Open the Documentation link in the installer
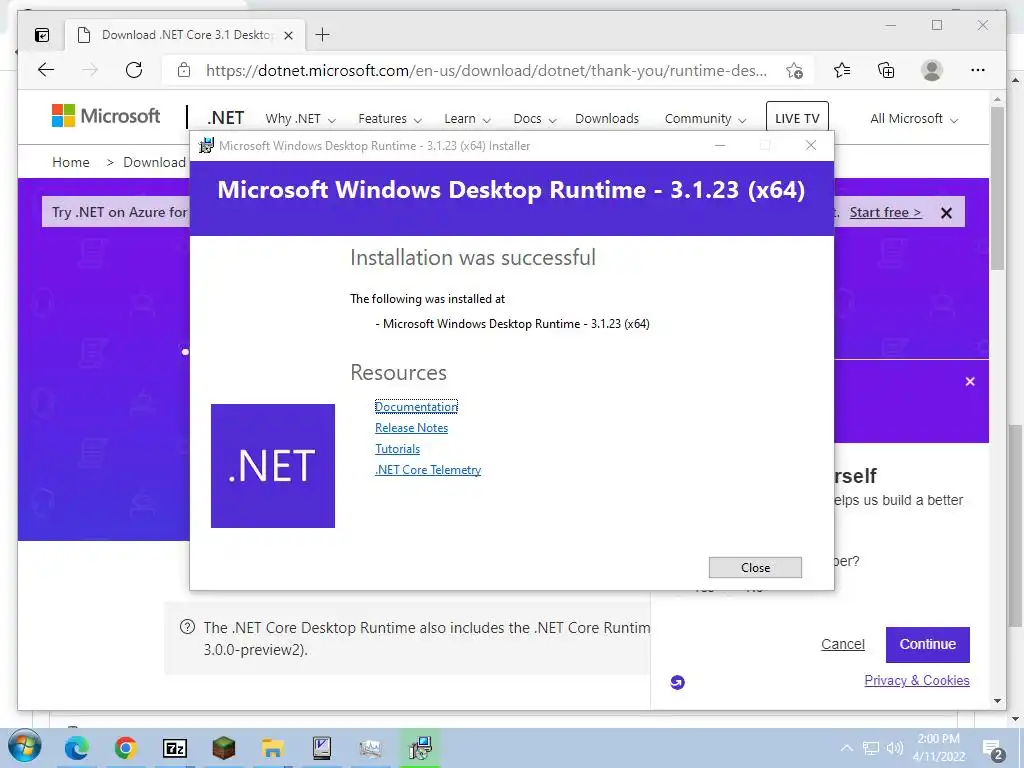Image resolution: width=1024 pixels, height=768 pixels. pos(416,407)
